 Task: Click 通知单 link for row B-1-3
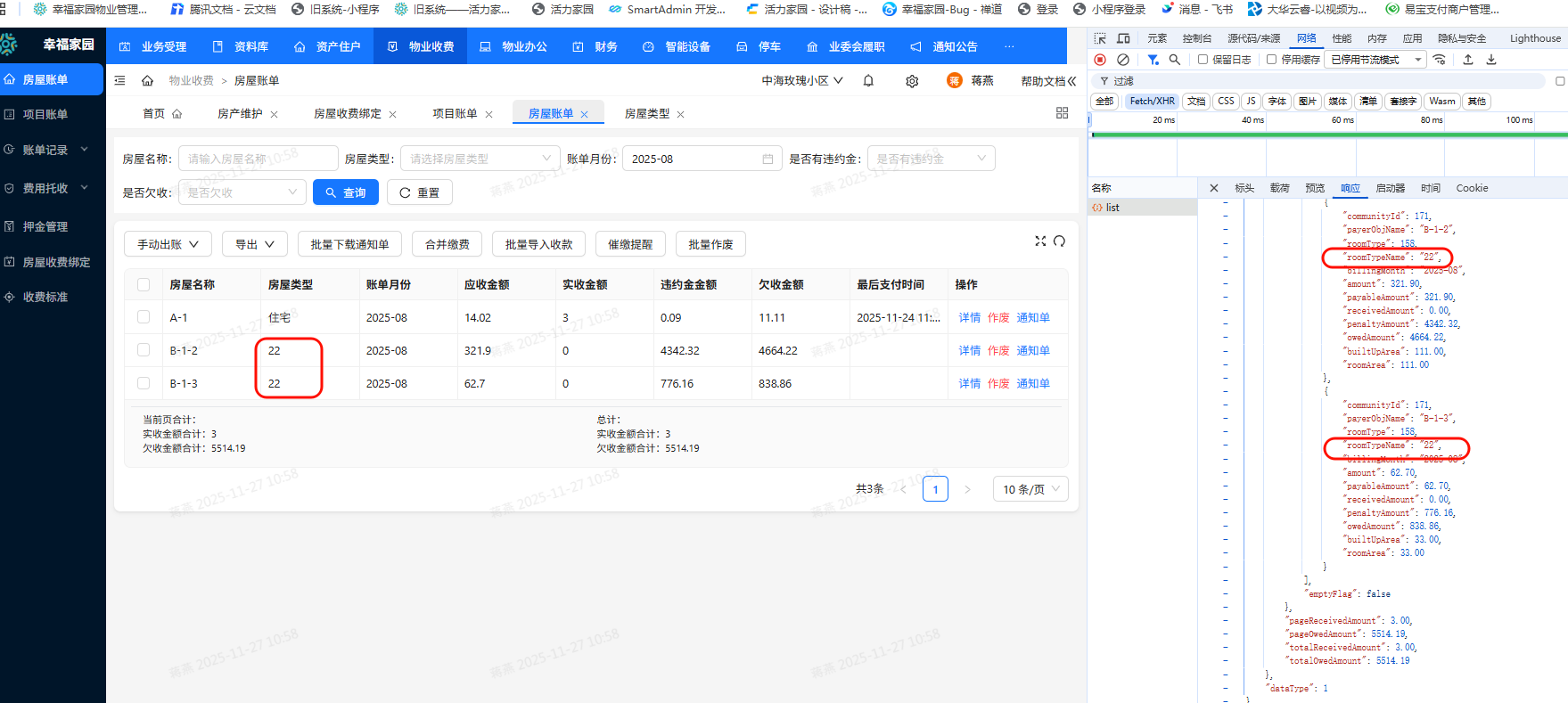pyautogui.click(x=1033, y=383)
